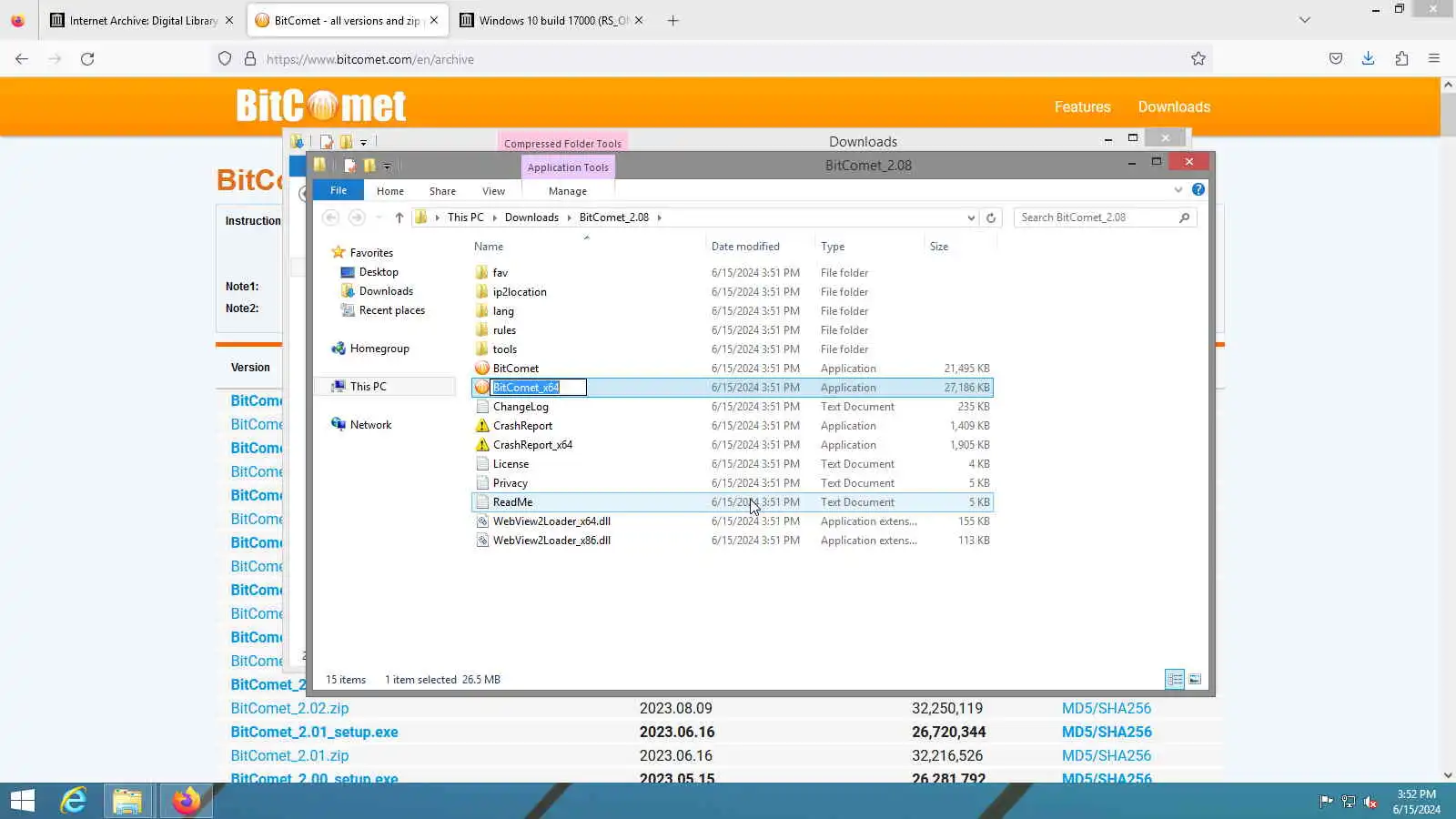The height and width of the screenshot is (819, 1456).
Task: Open the File tab in Explorer
Action: [x=339, y=190]
